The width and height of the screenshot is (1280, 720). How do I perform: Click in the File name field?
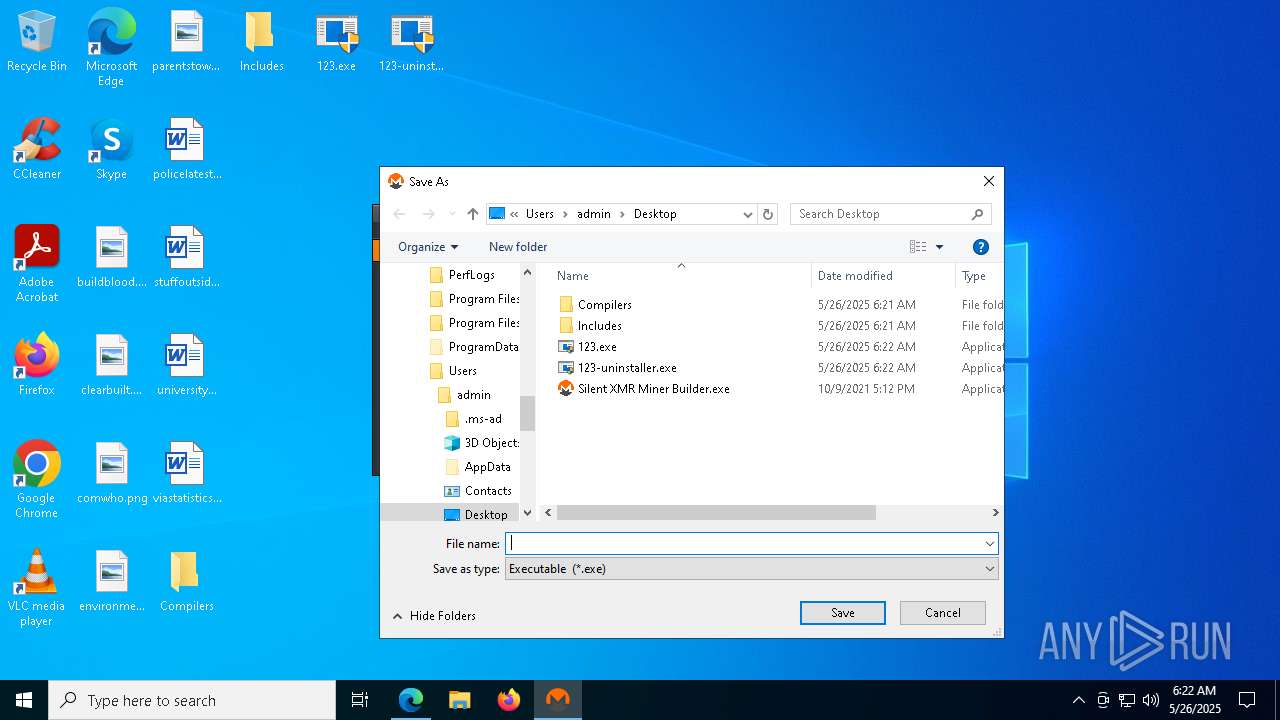point(744,544)
